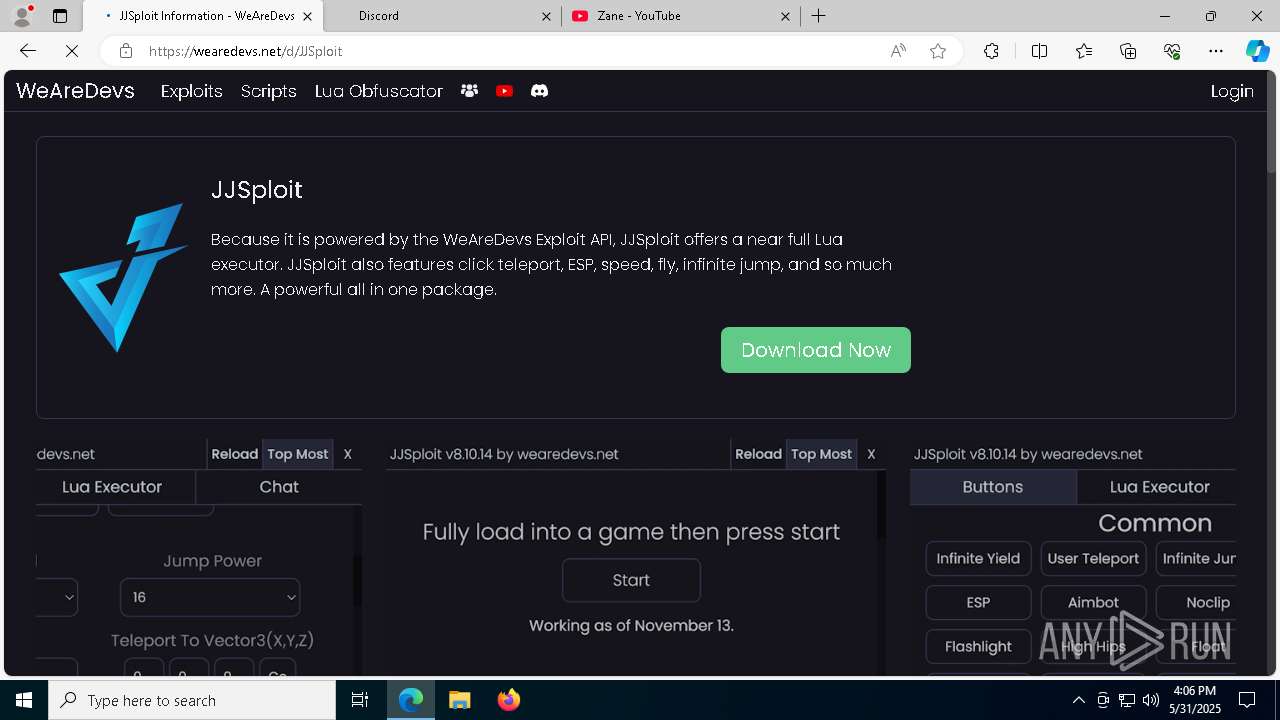Switch to the Zane - YouTube tab
This screenshot has height=720, width=1280.
click(680, 16)
